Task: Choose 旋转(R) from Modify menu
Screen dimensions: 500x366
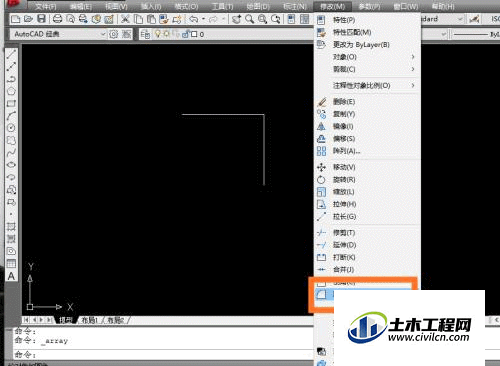Action: point(367,180)
